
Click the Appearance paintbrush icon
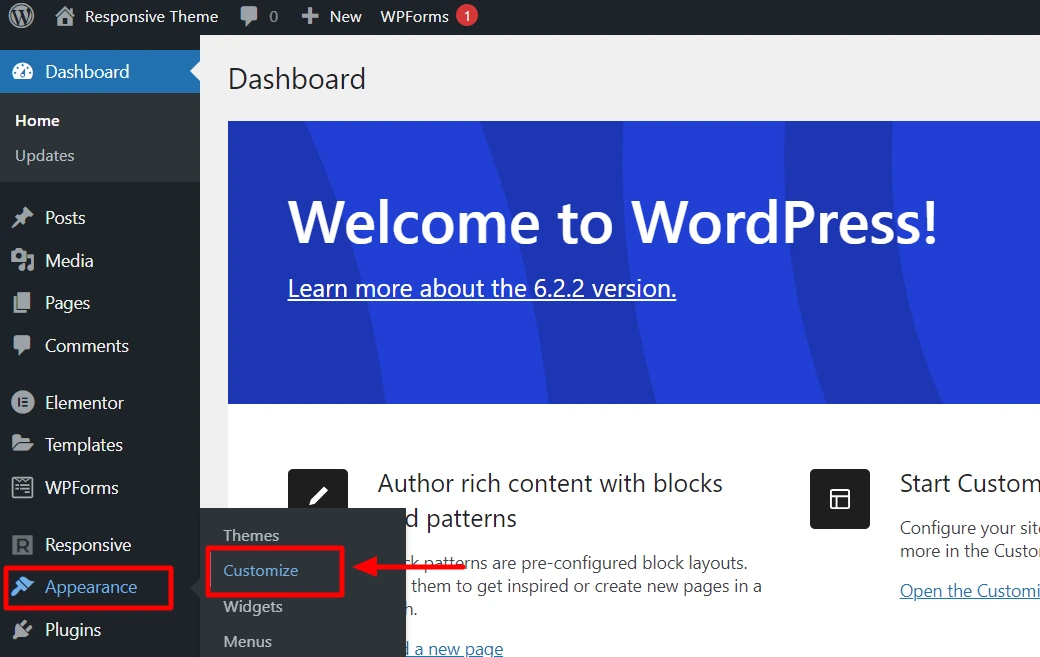point(23,586)
